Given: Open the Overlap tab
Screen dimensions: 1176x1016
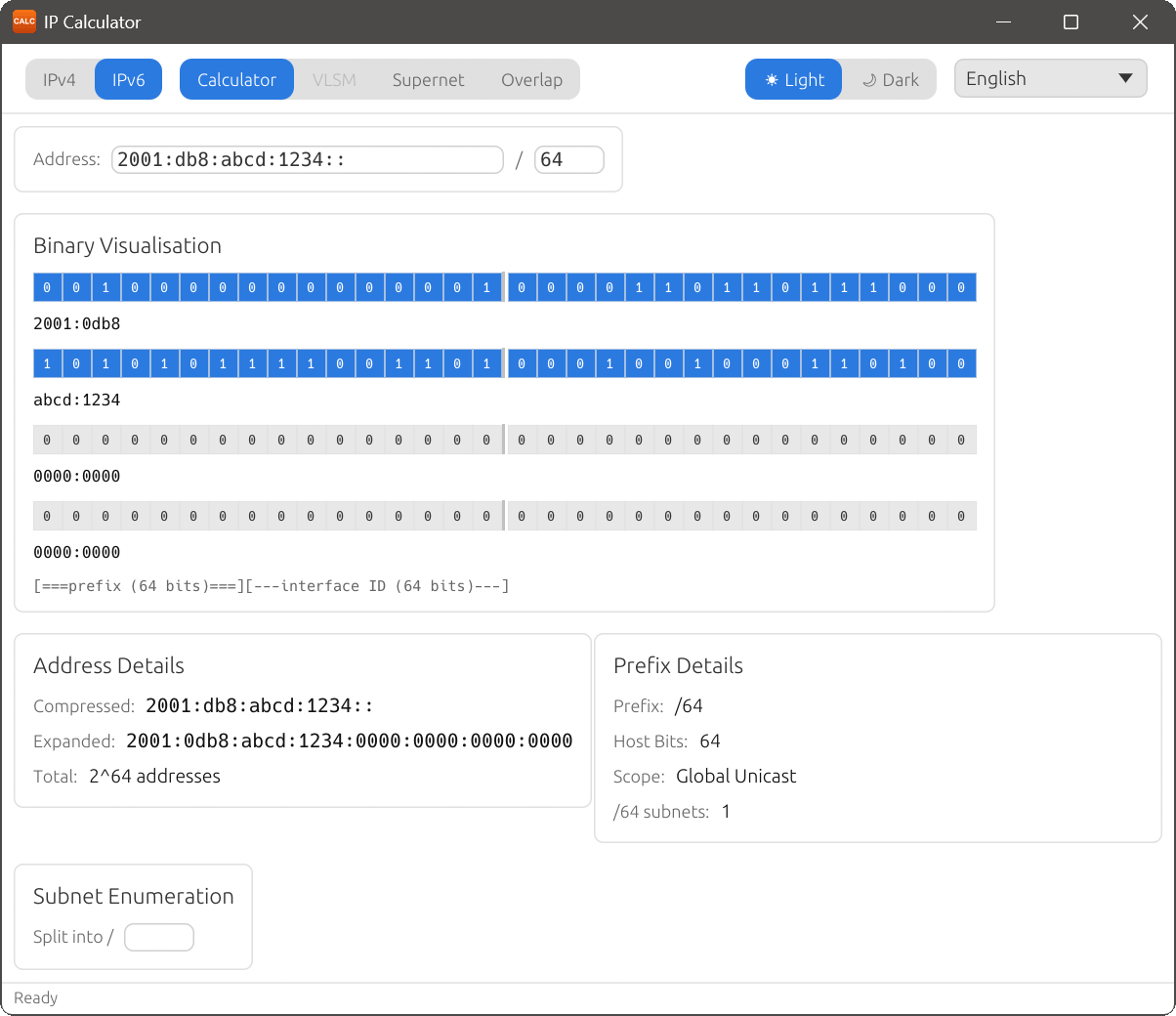Looking at the screenshot, I should pyautogui.click(x=531, y=79).
